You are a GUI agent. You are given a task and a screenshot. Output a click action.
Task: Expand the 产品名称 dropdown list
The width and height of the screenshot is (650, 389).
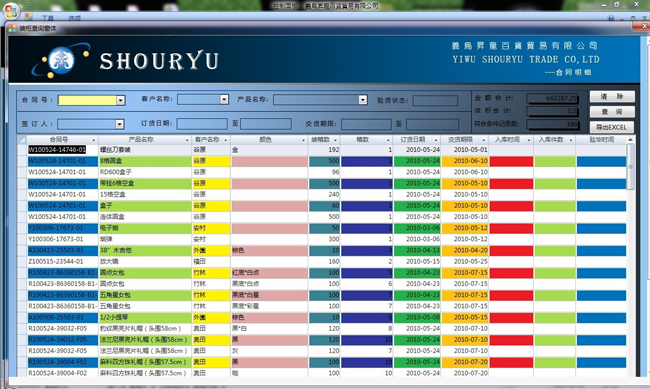click(x=363, y=100)
